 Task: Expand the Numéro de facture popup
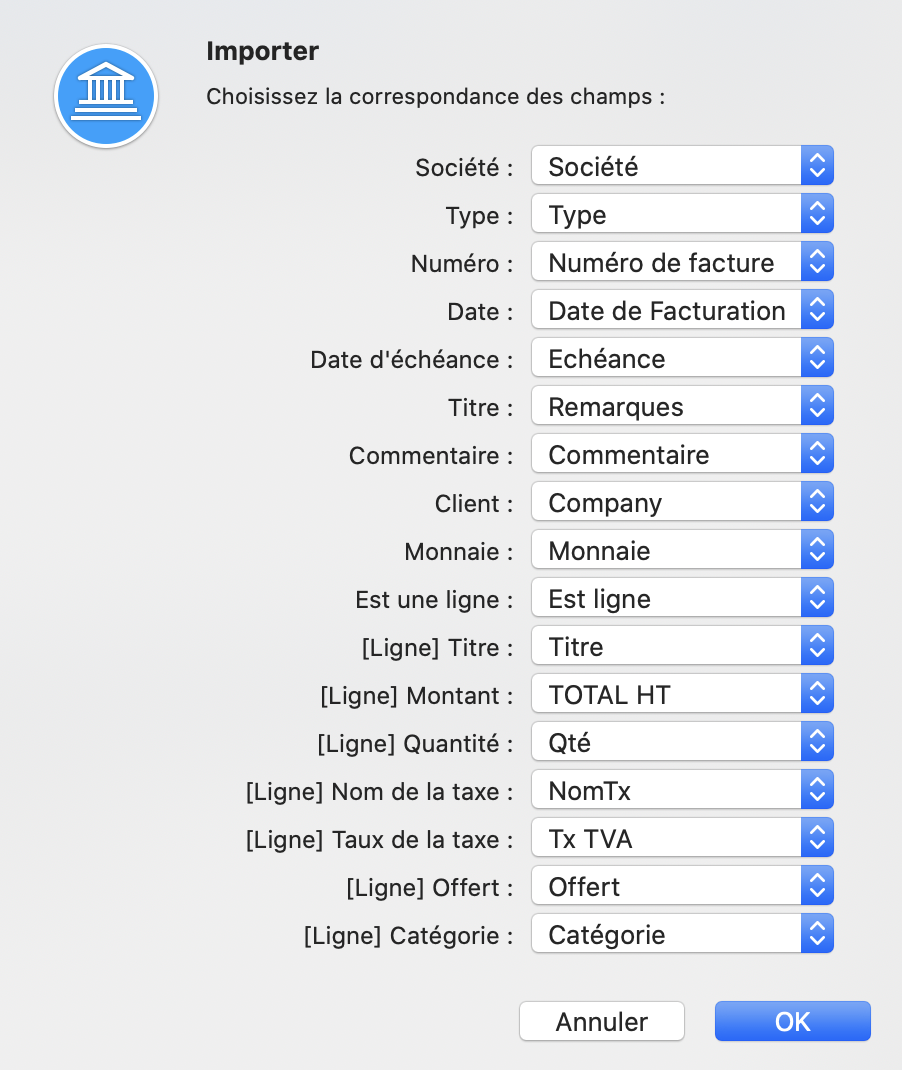(682, 261)
